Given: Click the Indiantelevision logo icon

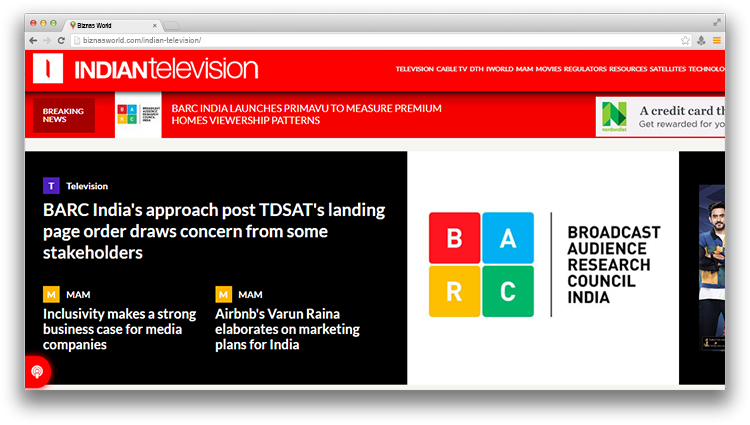Looking at the screenshot, I should 47,68.
